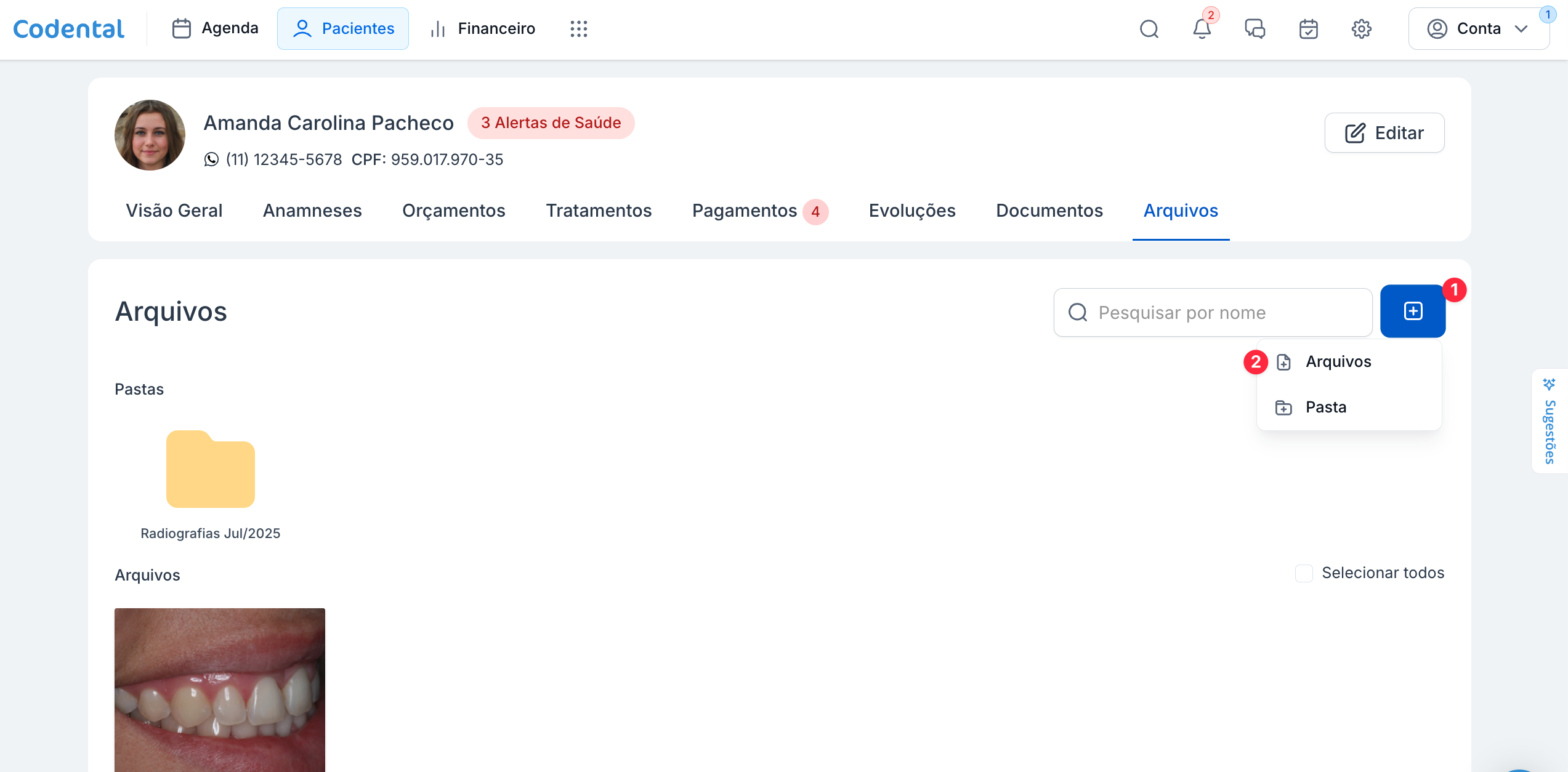
Task: Open settings gear icon
Action: coord(1361,29)
